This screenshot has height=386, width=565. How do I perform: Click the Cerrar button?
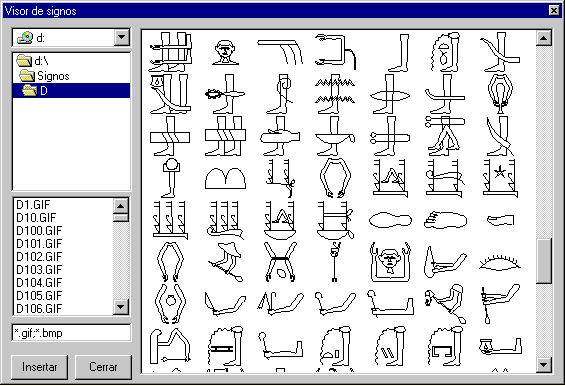103,367
